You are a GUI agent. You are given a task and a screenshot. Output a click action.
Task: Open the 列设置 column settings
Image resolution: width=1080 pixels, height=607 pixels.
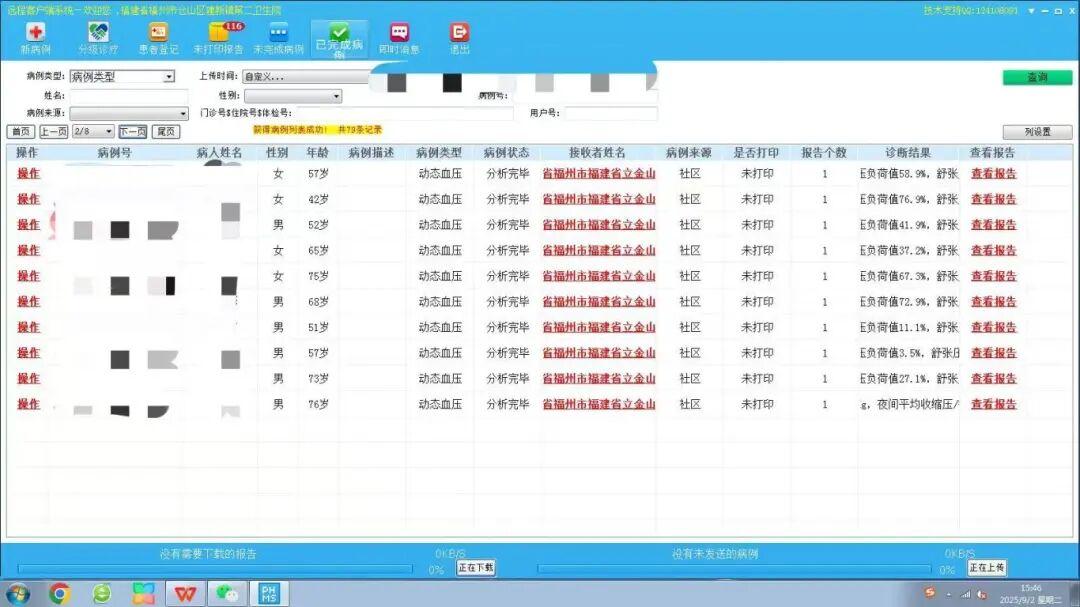coord(1038,131)
